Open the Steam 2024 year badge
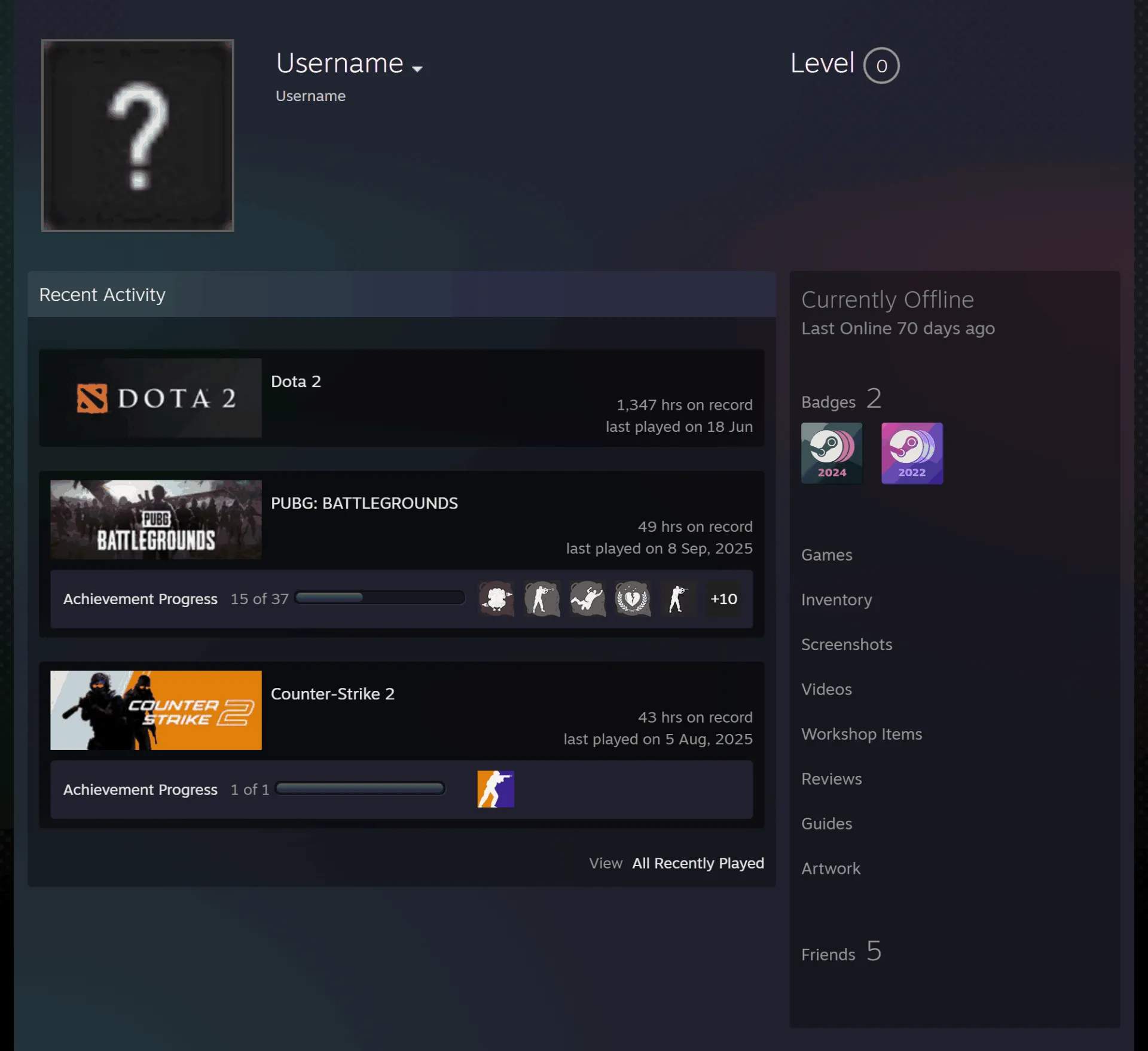Image resolution: width=1148 pixels, height=1051 pixels. click(832, 453)
